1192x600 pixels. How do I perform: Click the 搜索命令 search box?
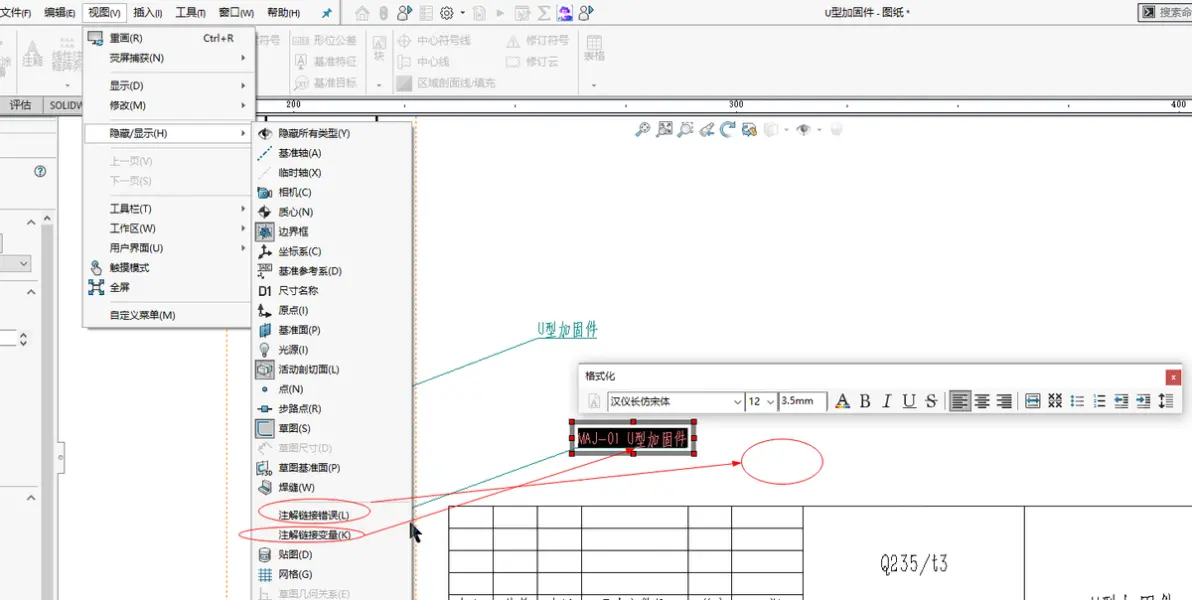click(1165, 12)
